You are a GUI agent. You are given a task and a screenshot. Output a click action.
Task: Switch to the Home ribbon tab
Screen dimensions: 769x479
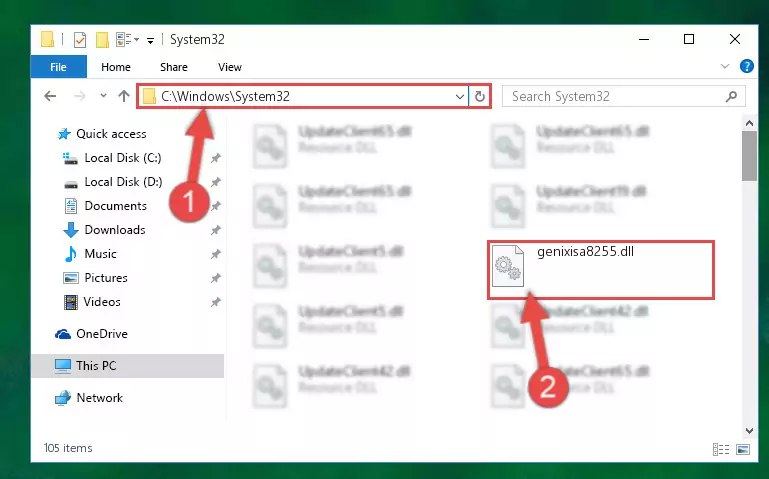pos(116,67)
